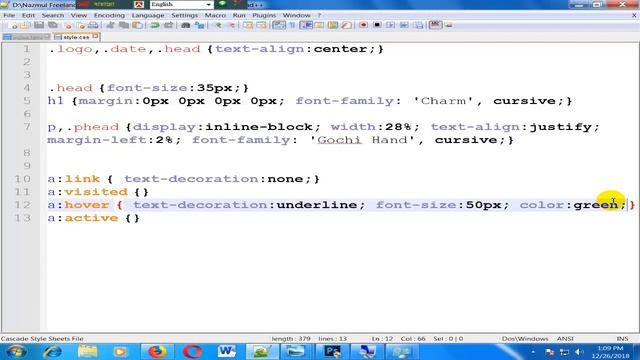Click the Redo toolbar icon
This screenshot has width=640, height=360.
tap(169, 25)
